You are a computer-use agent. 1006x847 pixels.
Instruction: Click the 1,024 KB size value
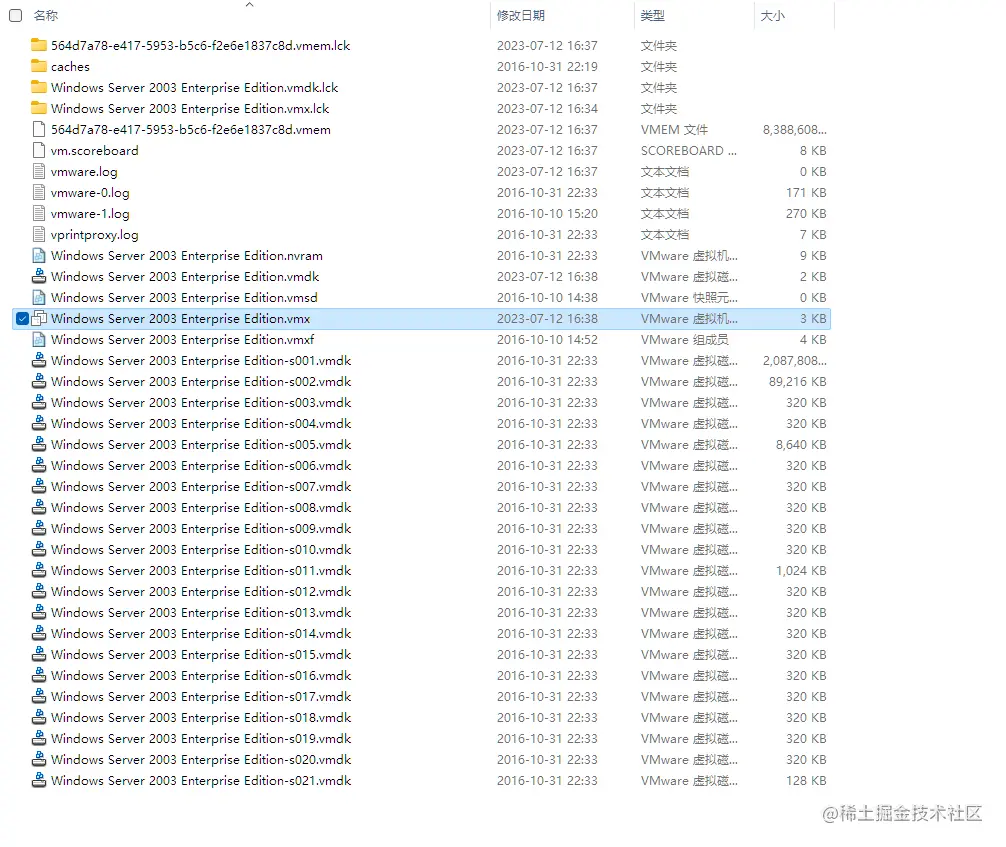(801, 570)
